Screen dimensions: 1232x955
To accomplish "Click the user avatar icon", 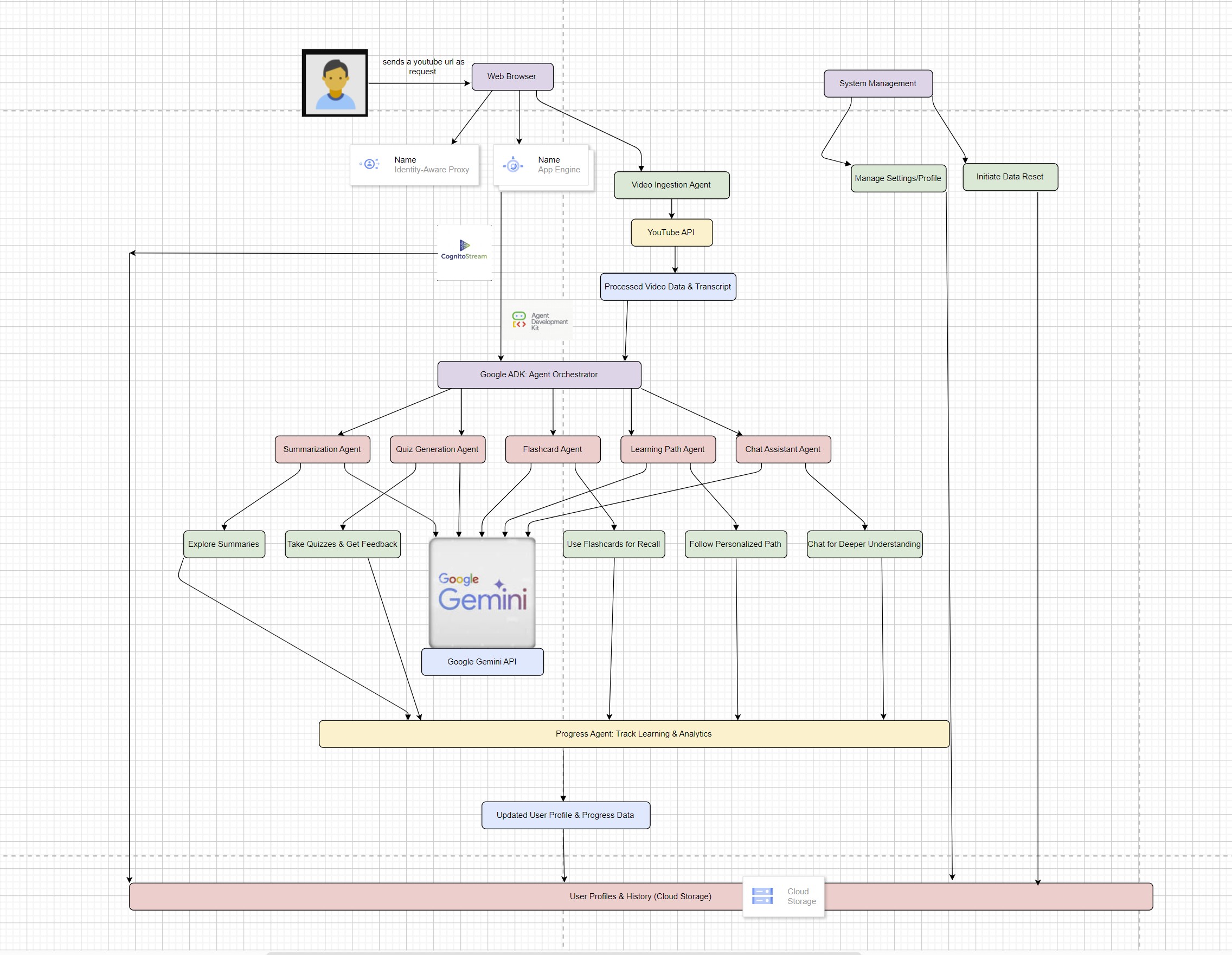I will 335,83.
